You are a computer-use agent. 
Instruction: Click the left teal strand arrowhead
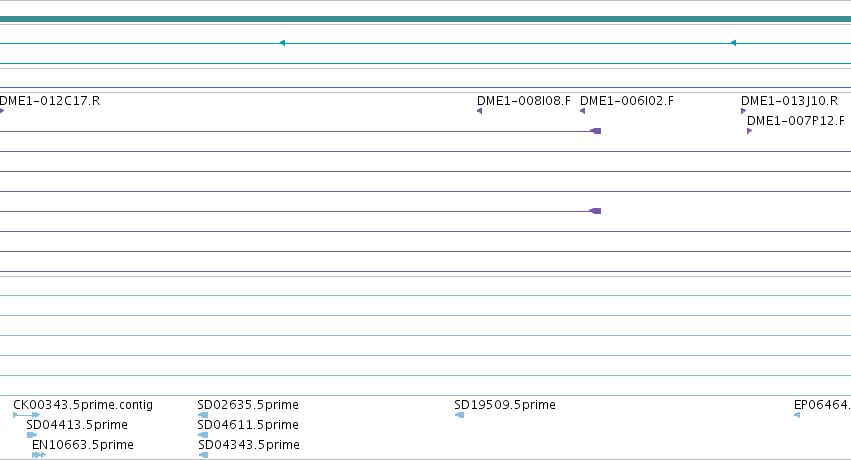click(x=282, y=43)
